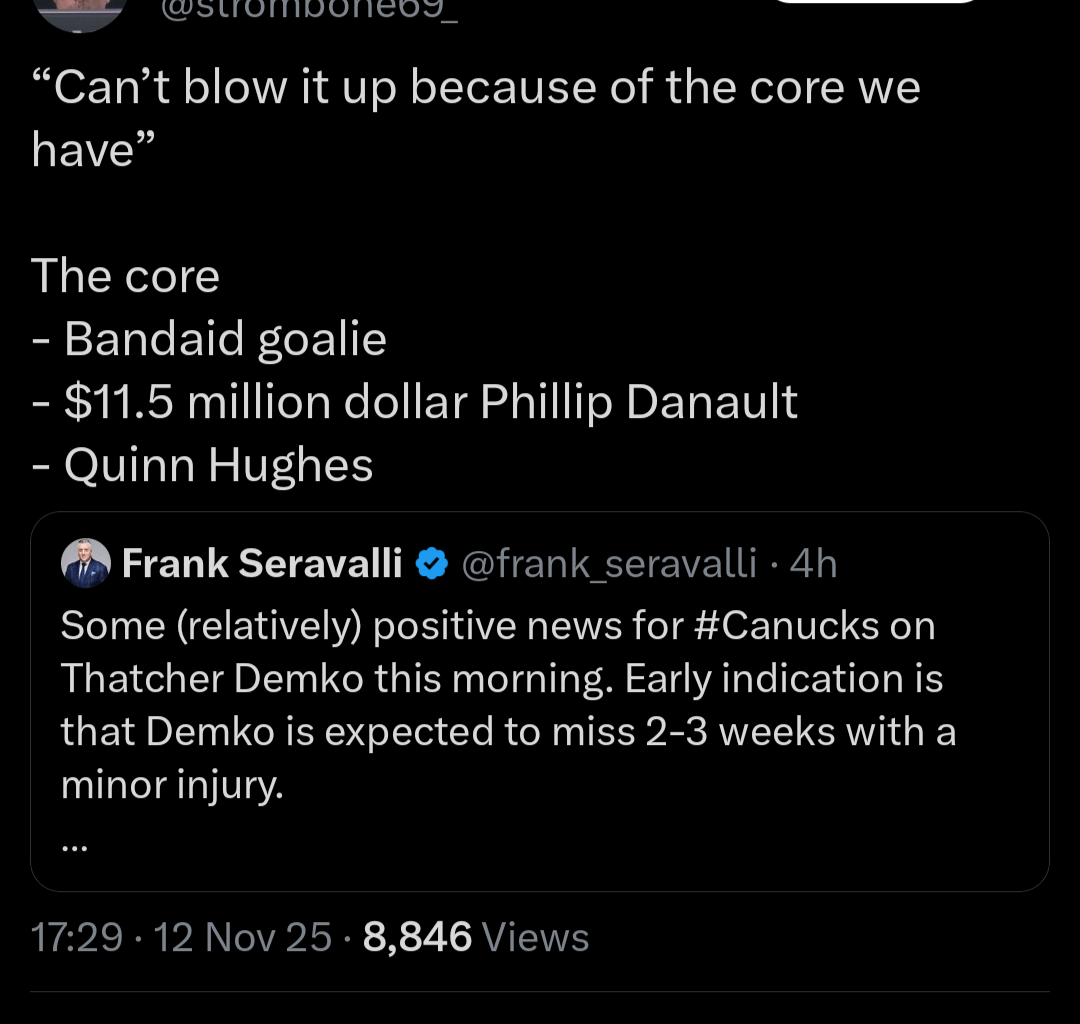Viewport: 1080px width, 1024px height.
Task: Tap the tweet author's avatar at top
Action: coord(80,10)
